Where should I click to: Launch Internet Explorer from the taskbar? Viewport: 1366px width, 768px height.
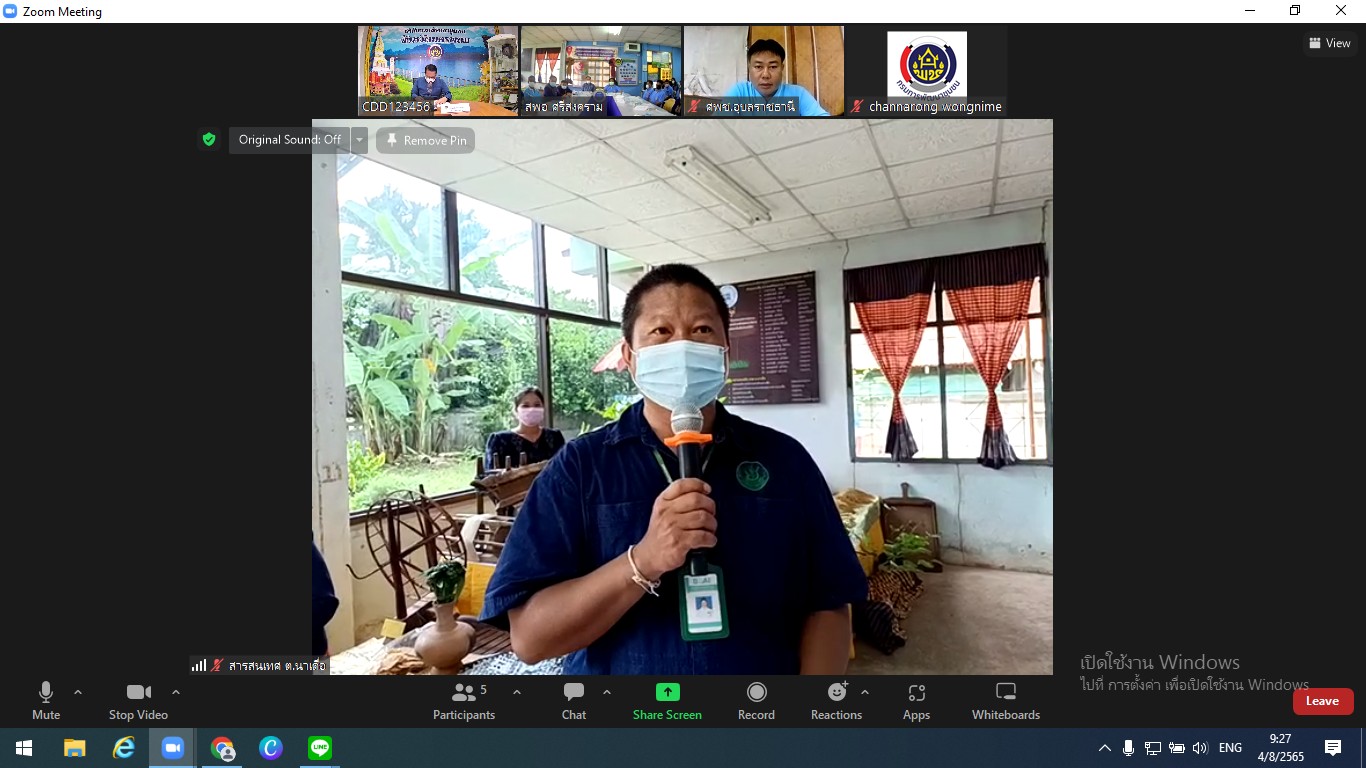[x=124, y=748]
